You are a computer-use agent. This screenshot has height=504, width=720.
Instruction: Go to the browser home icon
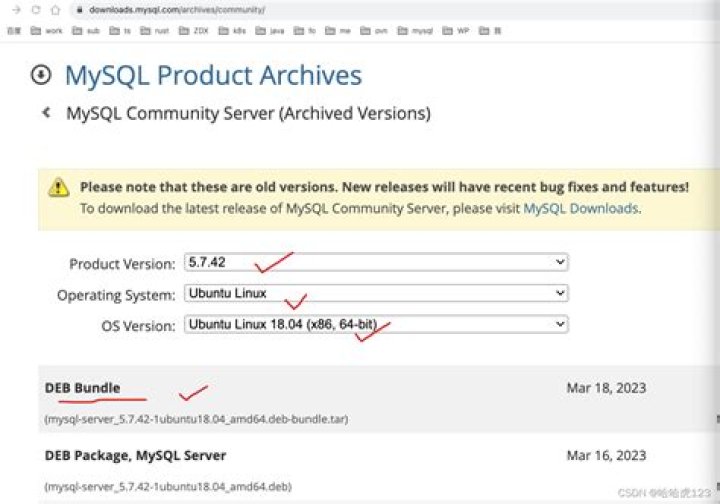pos(55,10)
